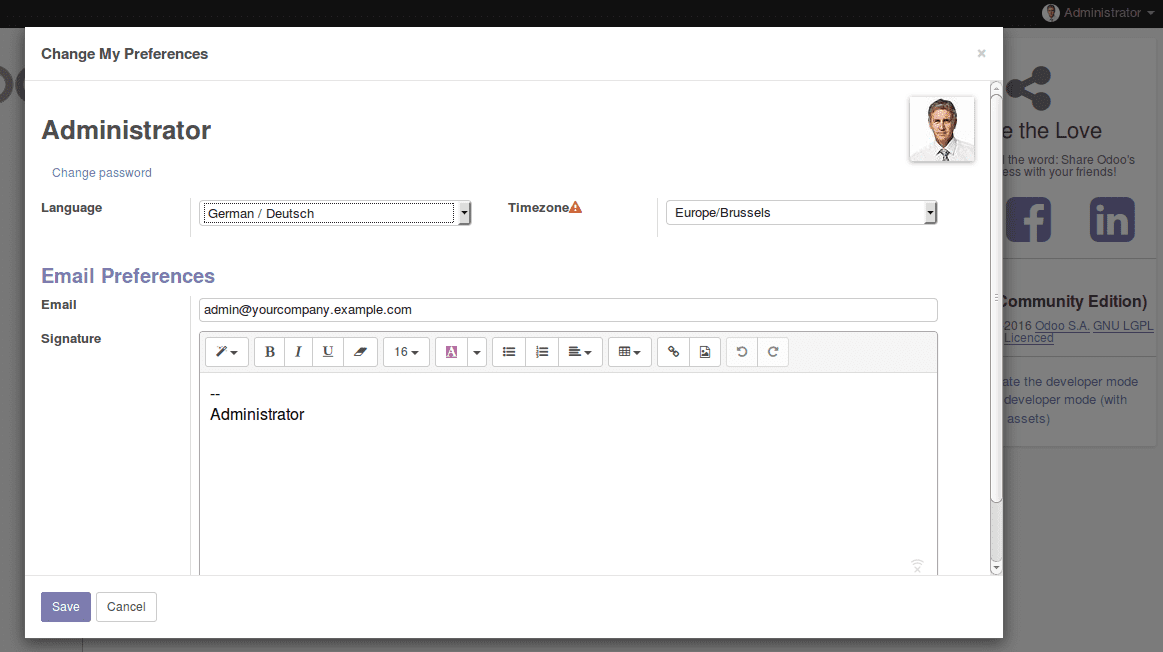Toggle underline formatting in signature editor

click(x=328, y=352)
